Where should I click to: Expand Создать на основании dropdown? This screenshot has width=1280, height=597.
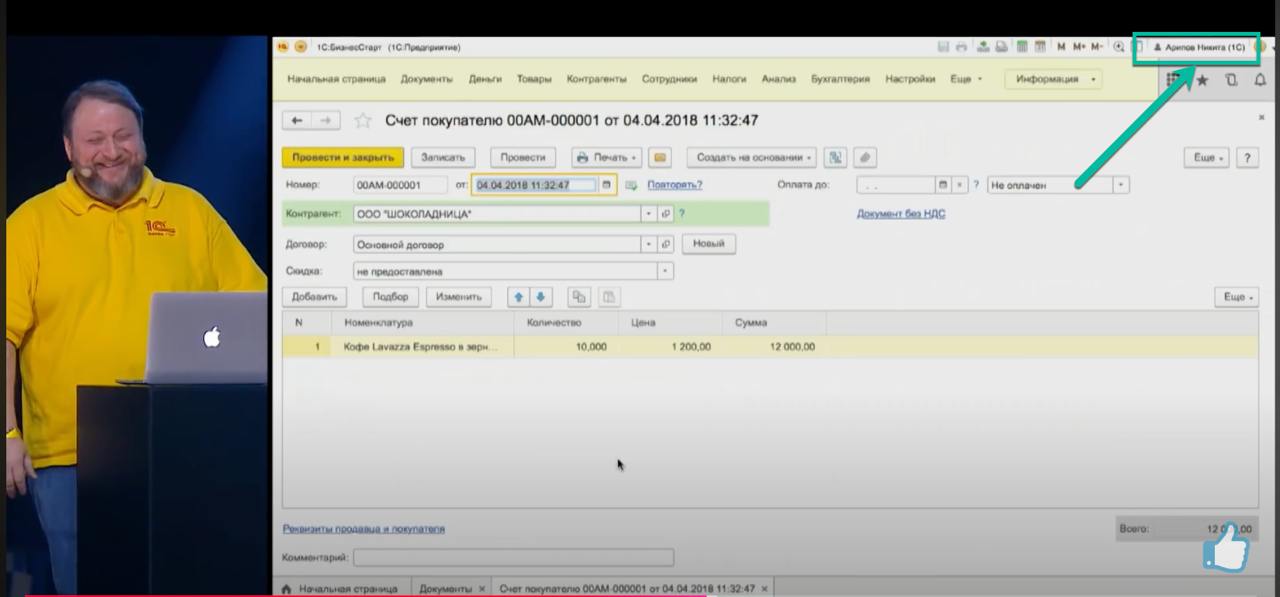[752, 157]
